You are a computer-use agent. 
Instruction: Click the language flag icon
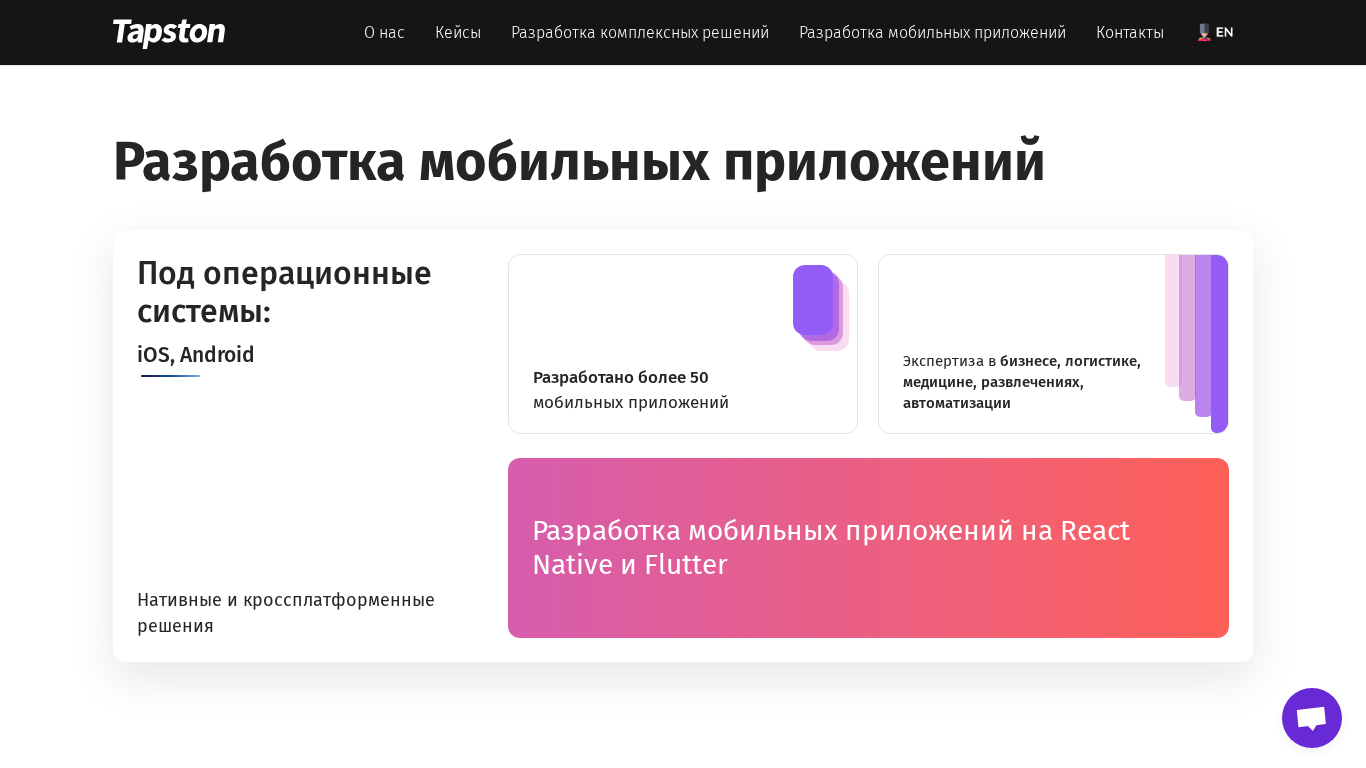tap(1204, 33)
